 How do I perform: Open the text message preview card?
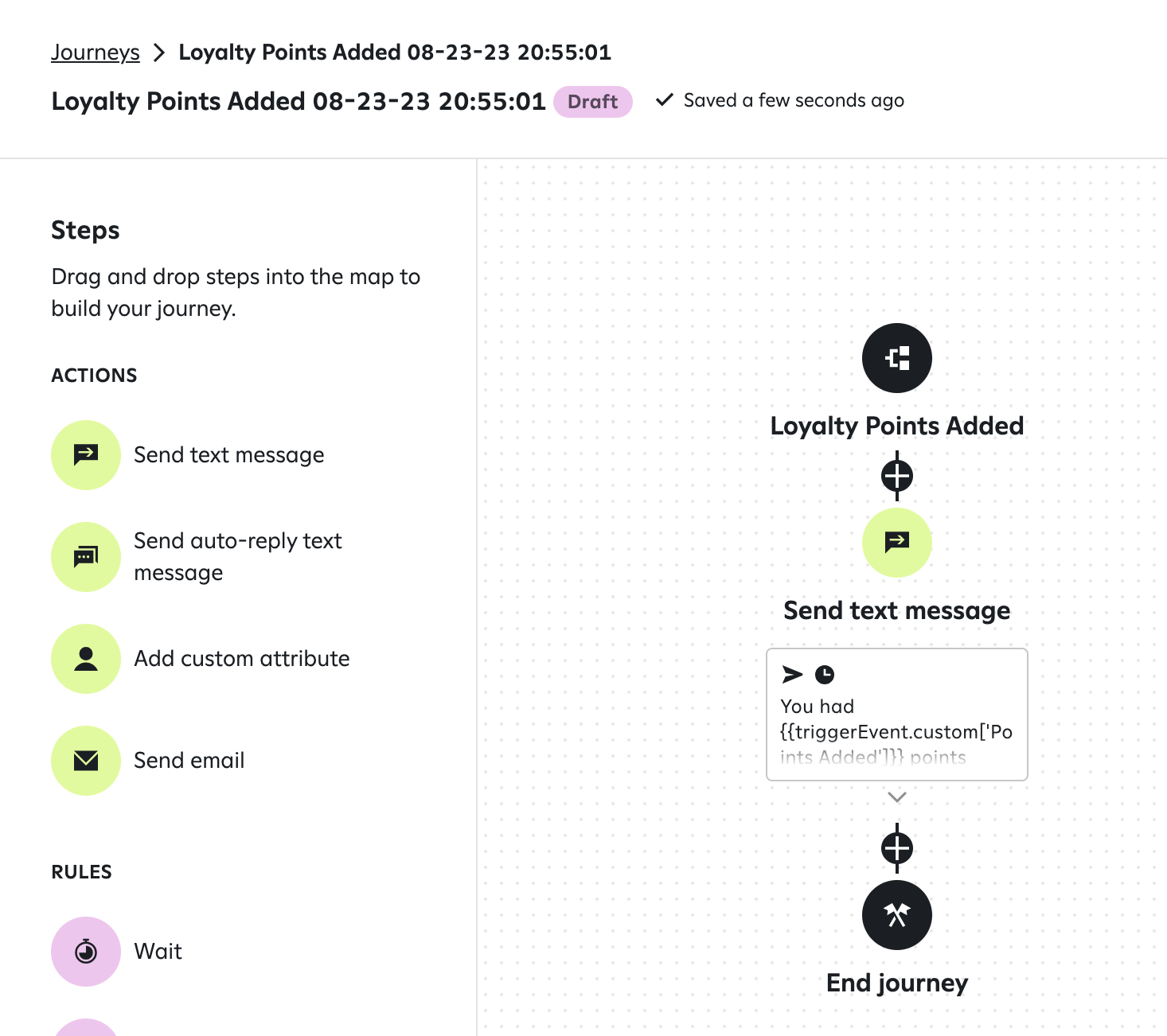[897, 715]
